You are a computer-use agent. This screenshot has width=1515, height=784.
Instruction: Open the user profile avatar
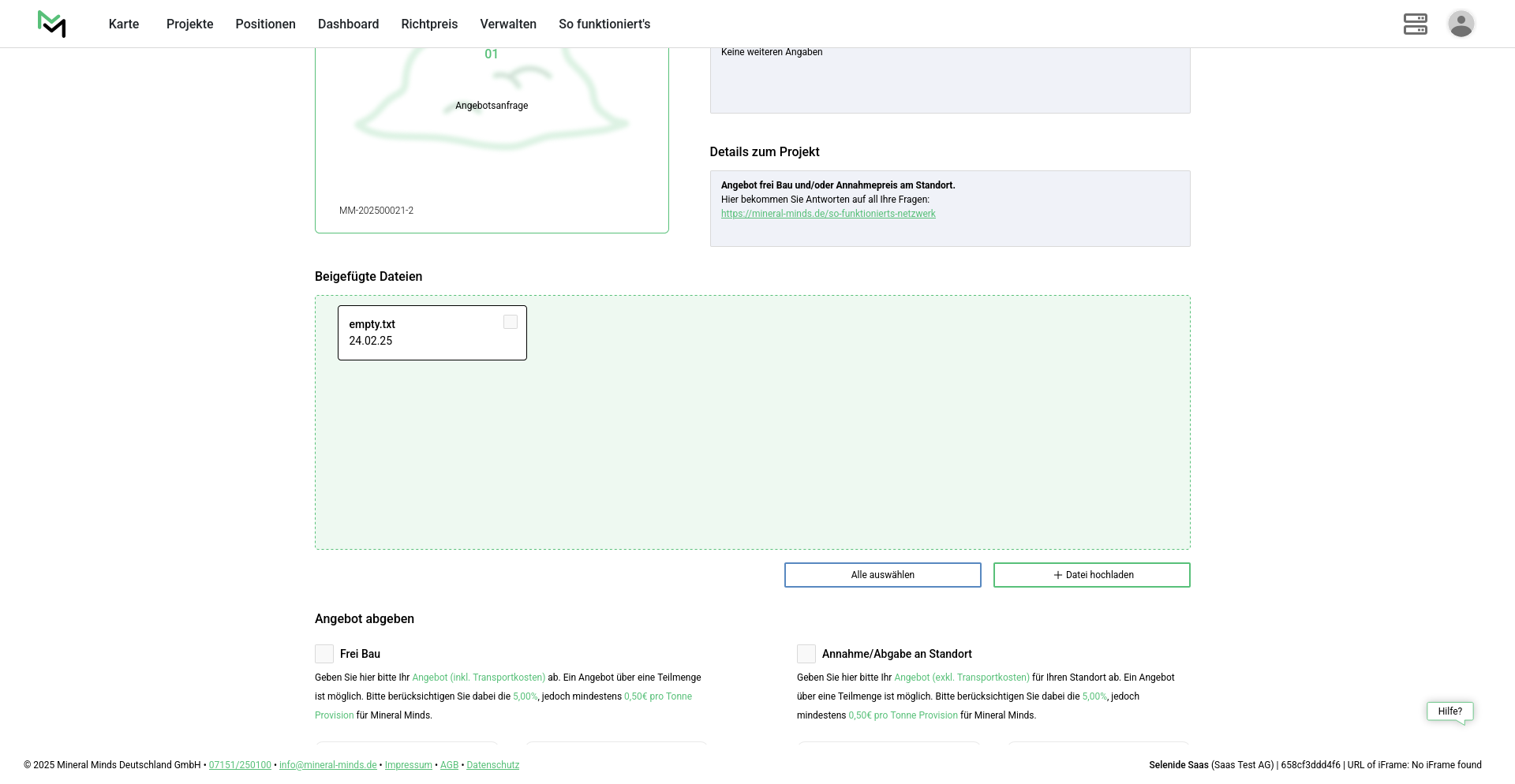pyautogui.click(x=1461, y=24)
